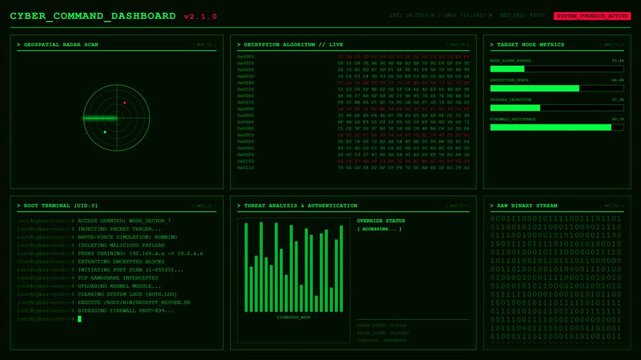Click the signature wave bar chart
The width and height of the screenshot is (641, 360).
tap(294, 268)
